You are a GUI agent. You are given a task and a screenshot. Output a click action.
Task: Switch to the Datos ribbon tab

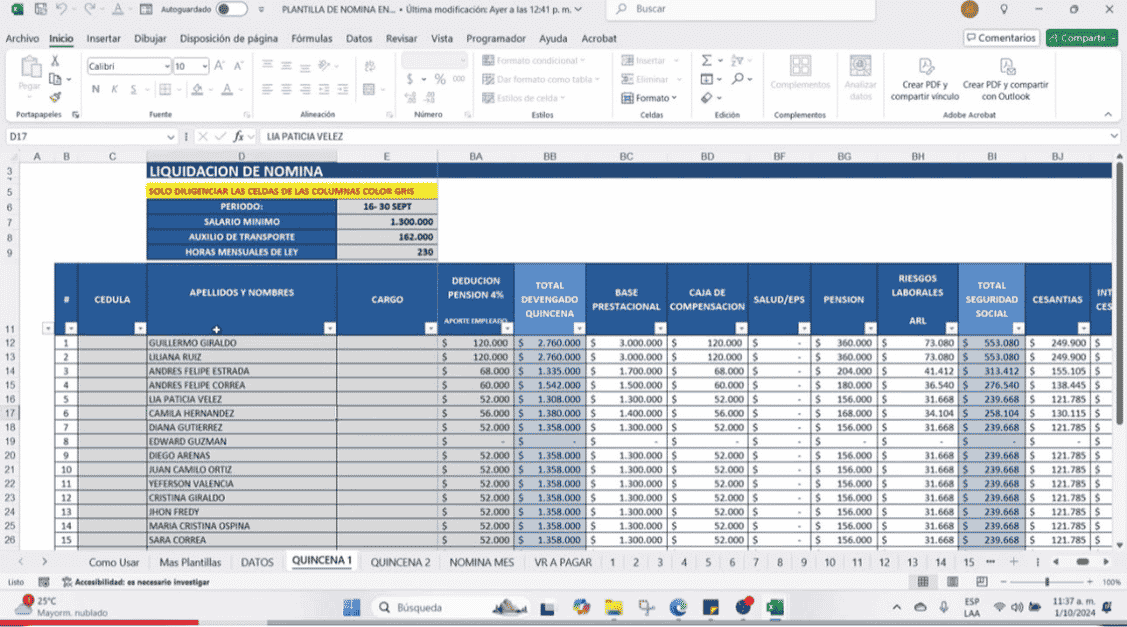point(359,39)
